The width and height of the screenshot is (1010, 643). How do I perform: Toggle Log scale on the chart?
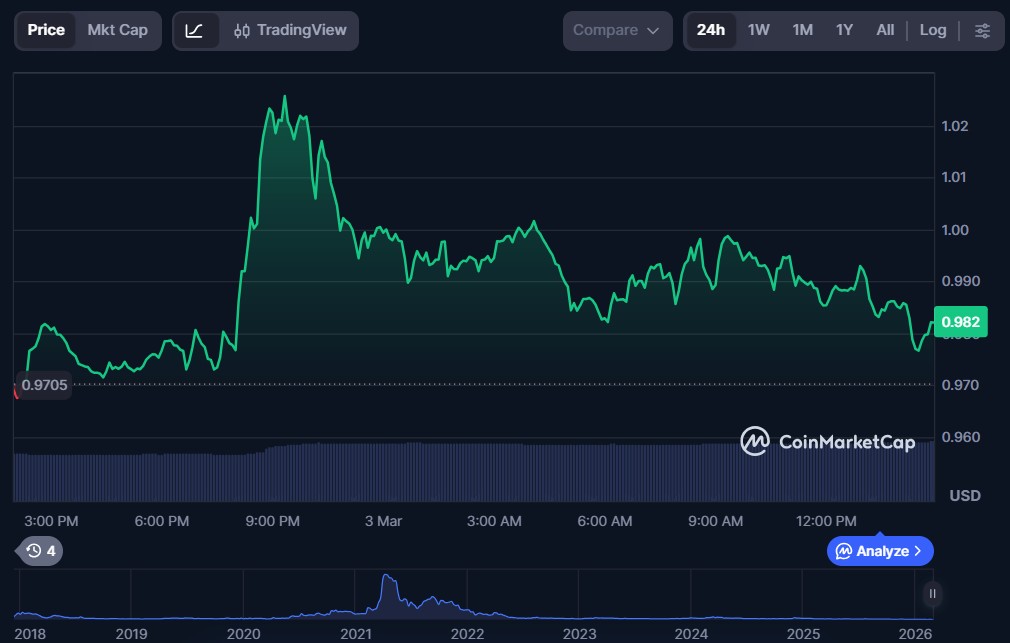pyautogui.click(x=932, y=30)
